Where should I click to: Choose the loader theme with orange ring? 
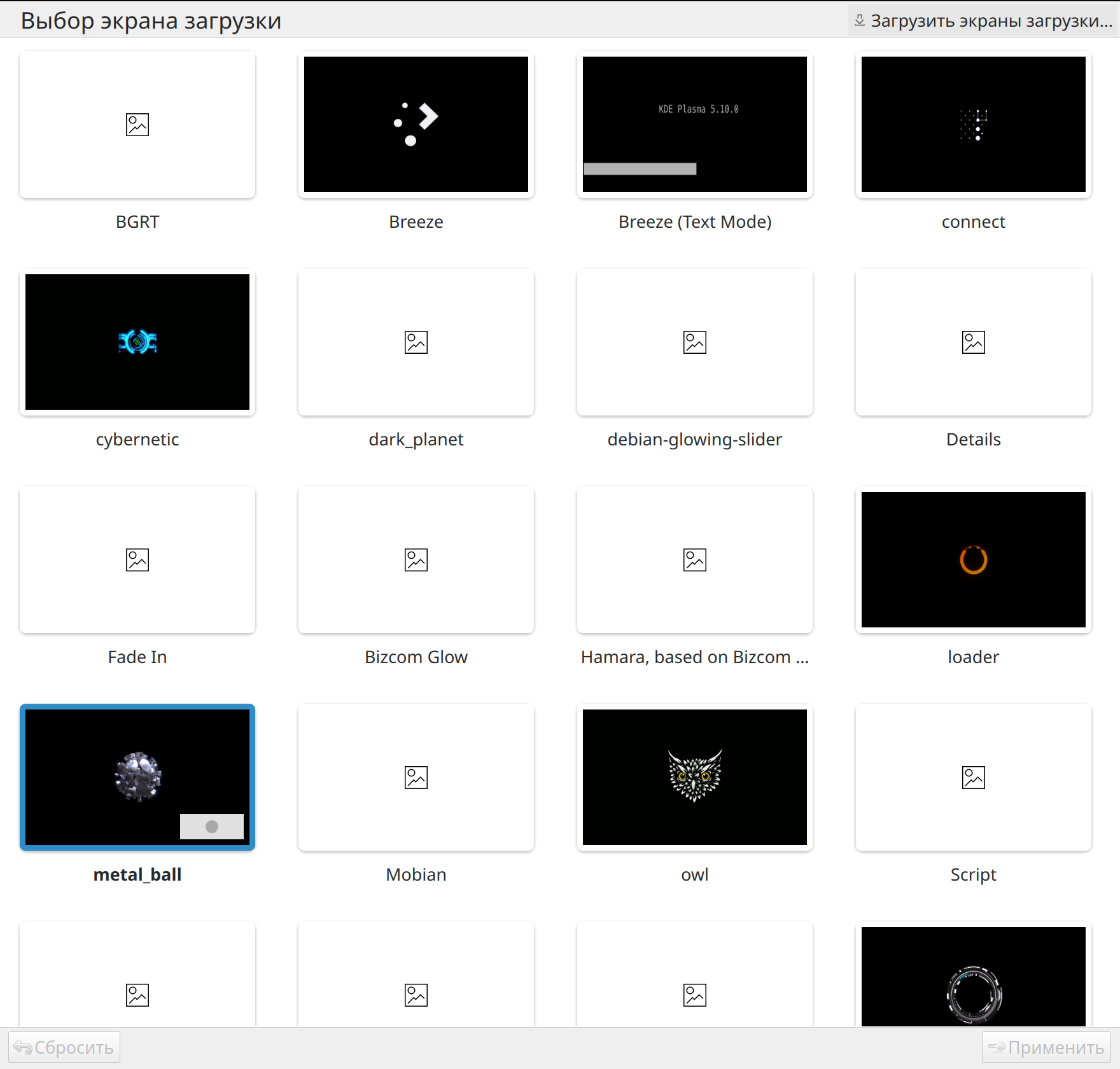(974, 560)
